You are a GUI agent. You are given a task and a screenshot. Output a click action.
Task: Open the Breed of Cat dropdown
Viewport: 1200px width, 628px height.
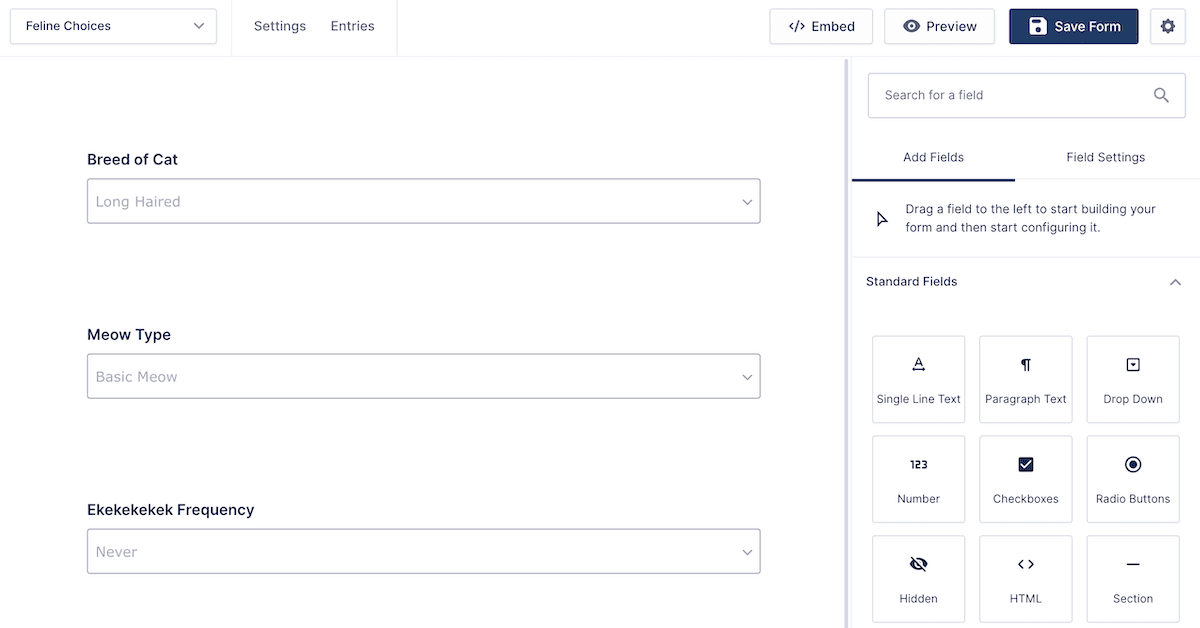[x=424, y=201]
